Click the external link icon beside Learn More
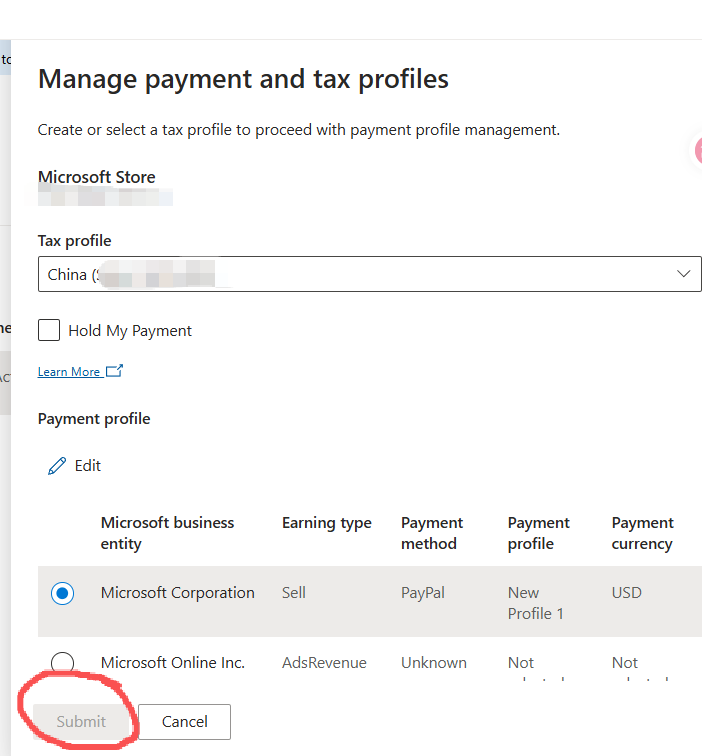The width and height of the screenshot is (702, 756). click(x=114, y=371)
